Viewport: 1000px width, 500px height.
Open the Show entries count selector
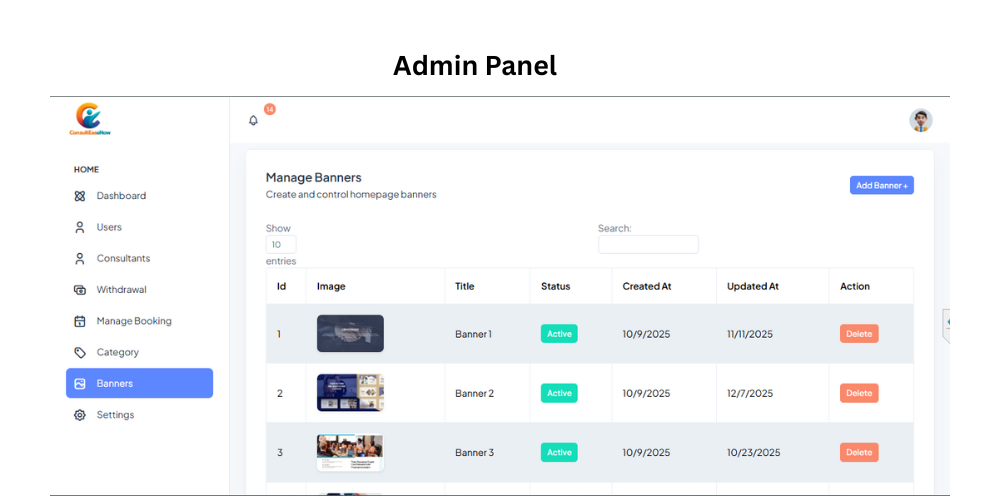click(281, 244)
